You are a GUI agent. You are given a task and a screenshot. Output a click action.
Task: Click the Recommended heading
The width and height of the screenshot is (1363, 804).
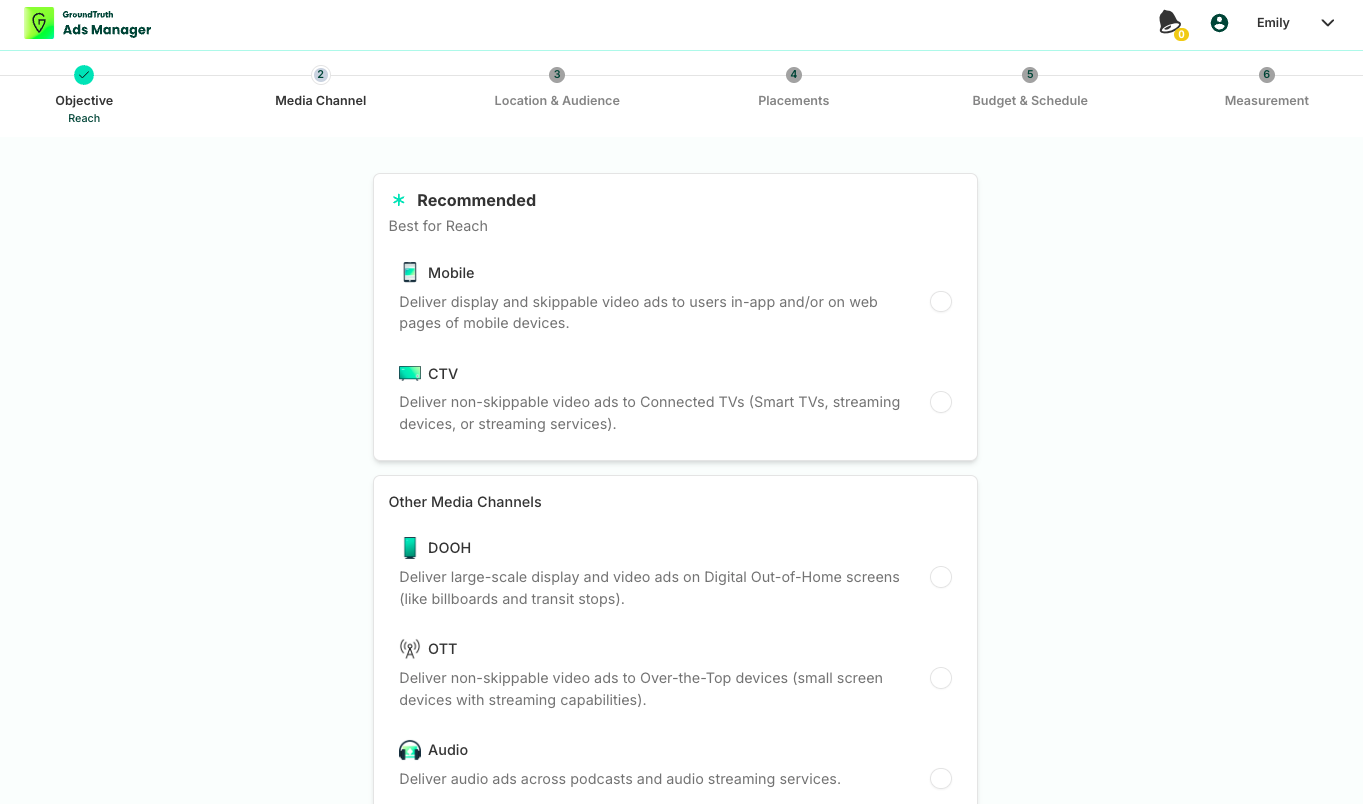point(476,200)
